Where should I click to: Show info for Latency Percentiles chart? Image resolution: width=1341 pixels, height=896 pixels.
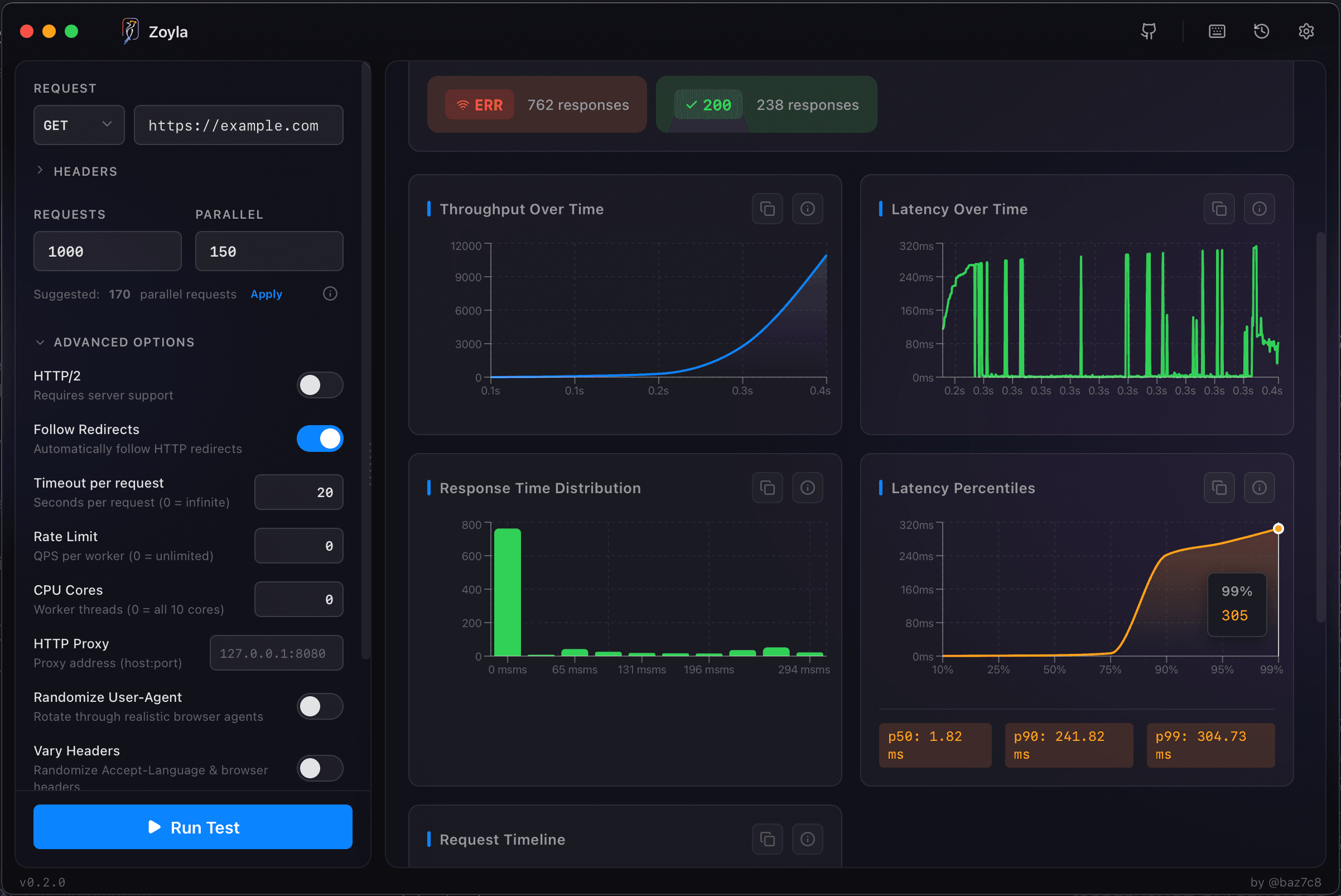pyautogui.click(x=1260, y=488)
